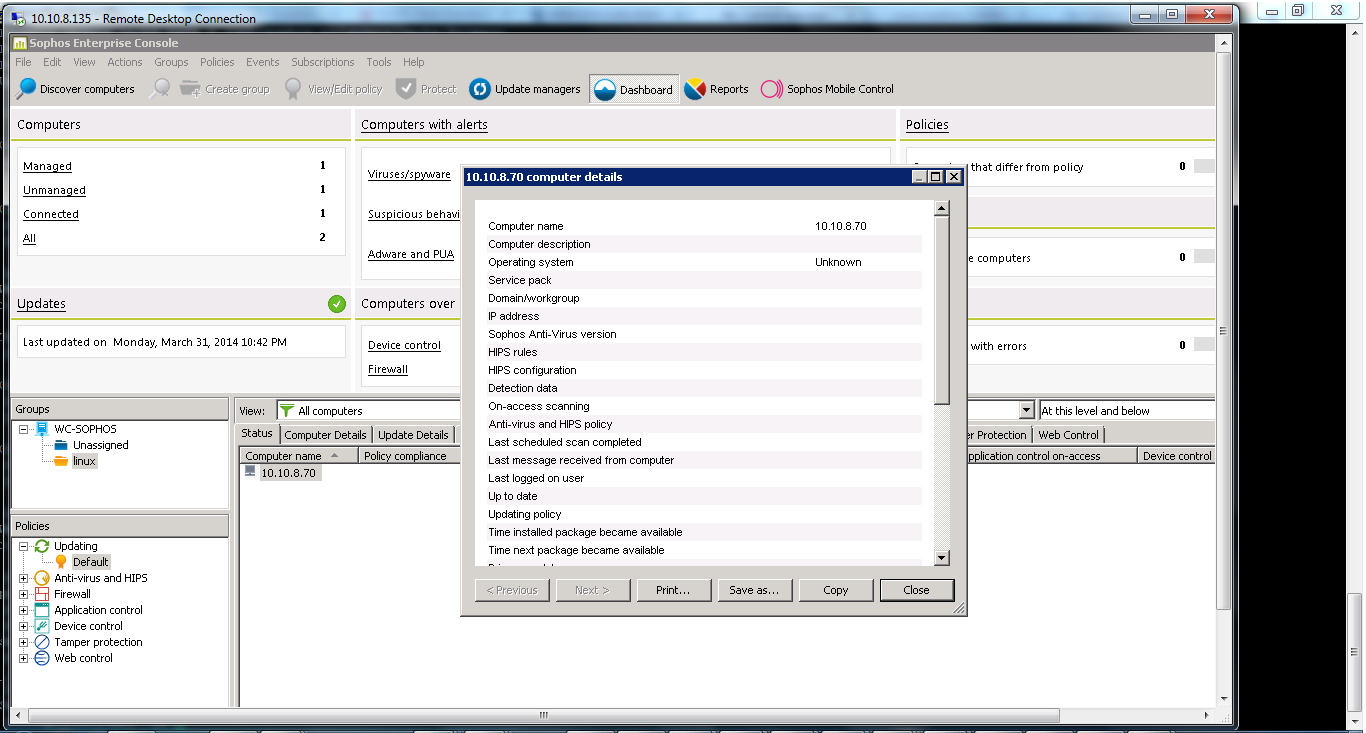Click the Reports pie chart icon
The height and width of the screenshot is (733, 1366).
695,89
